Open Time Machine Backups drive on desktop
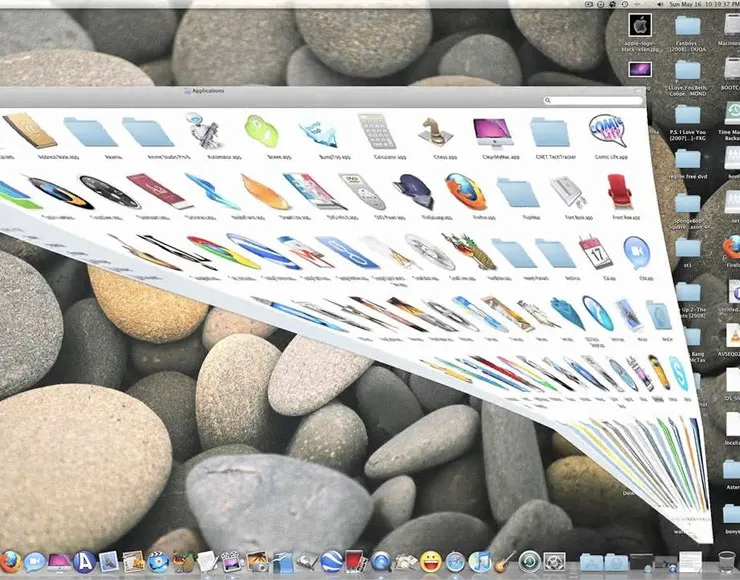This screenshot has height=580, width=740. 732,115
